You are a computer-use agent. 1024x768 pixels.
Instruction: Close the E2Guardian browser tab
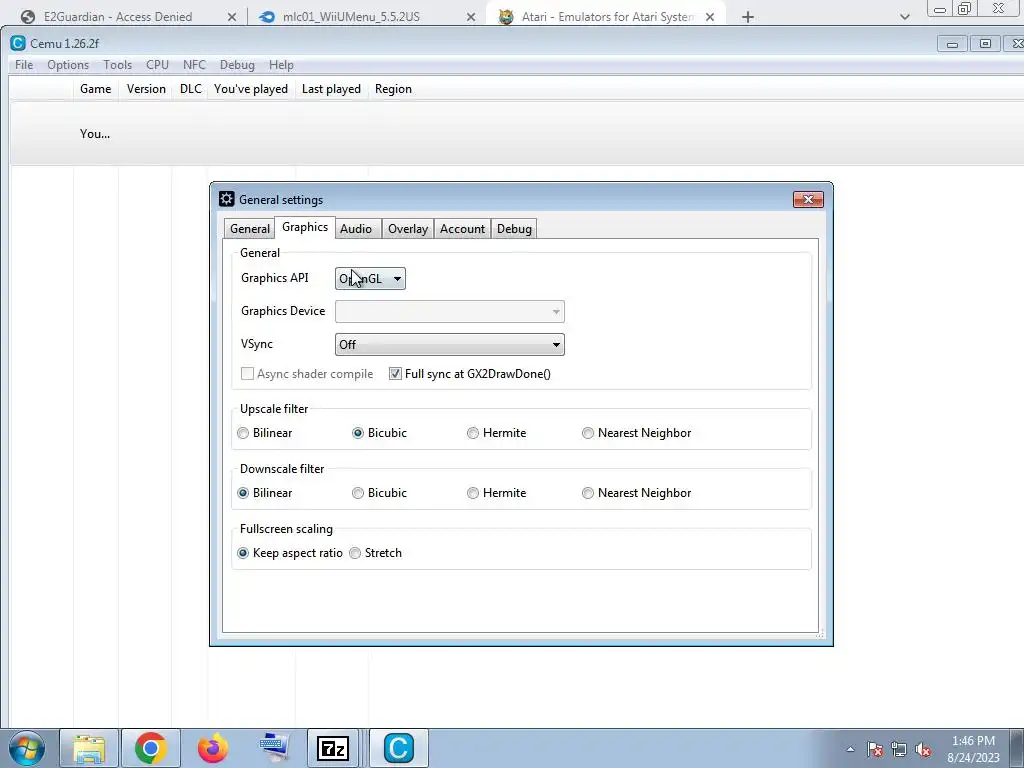(232, 17)
